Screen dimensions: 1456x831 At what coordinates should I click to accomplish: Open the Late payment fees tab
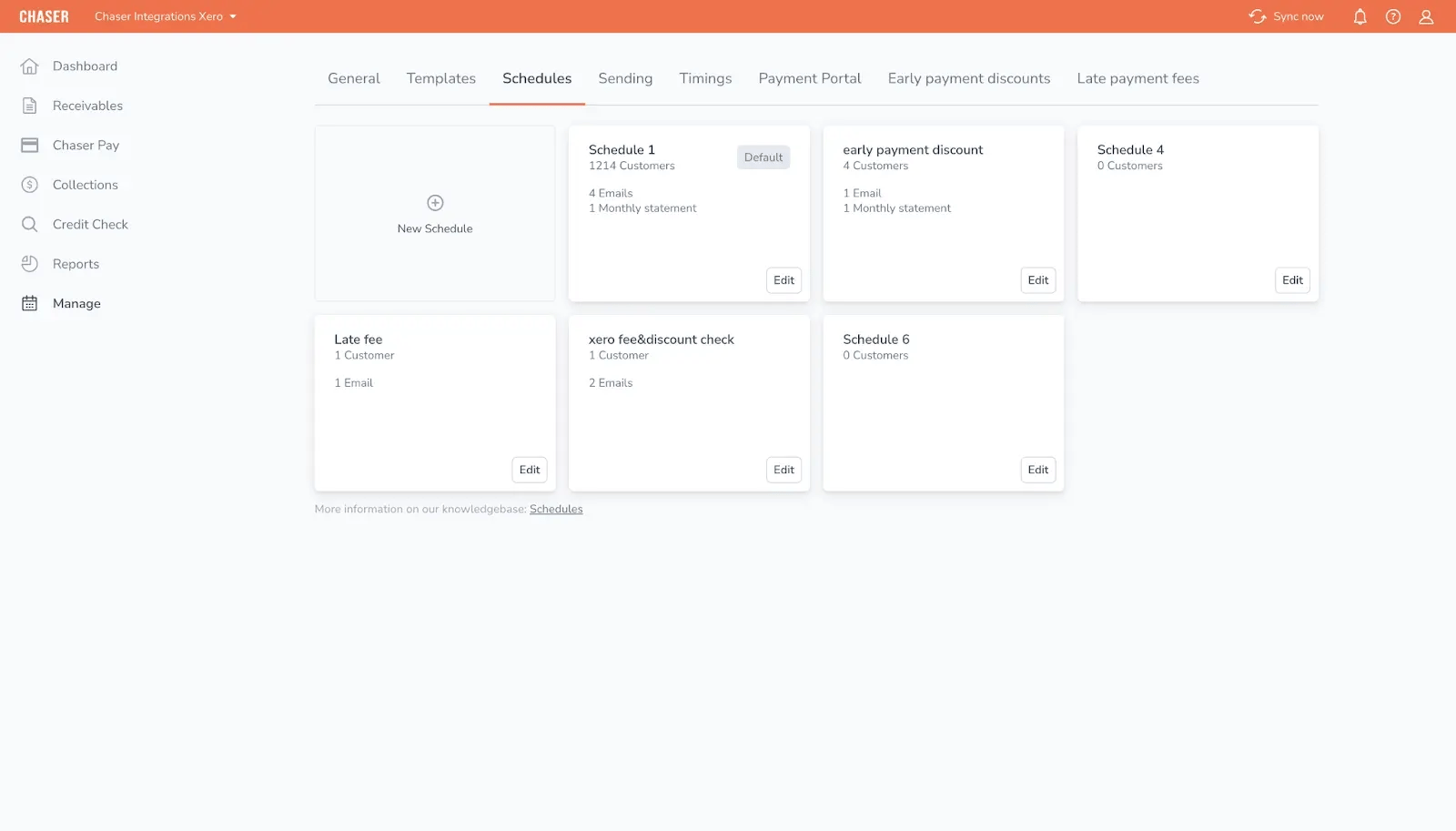tap(1137, 79)
